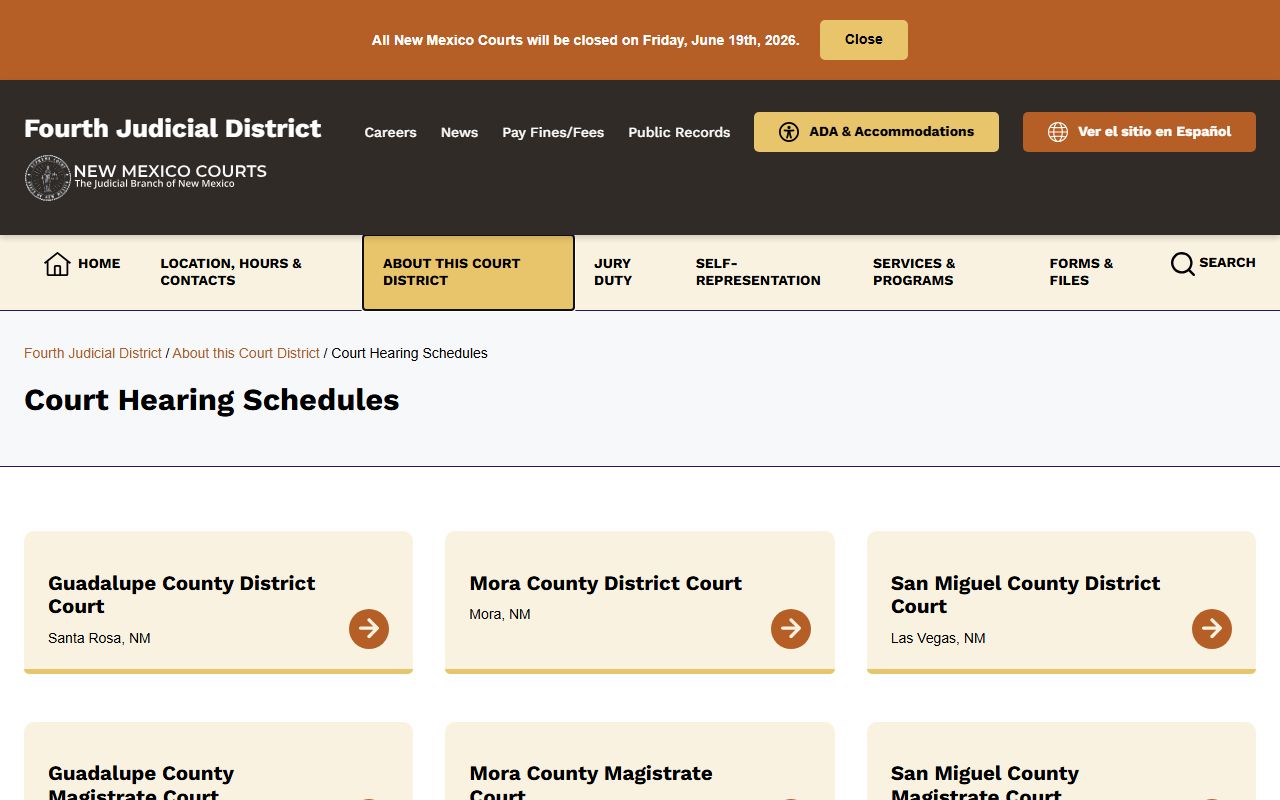Click ADA & Accommodations button
The height and width of the screenshot is (800, 1280).
(x=876, y=132)
